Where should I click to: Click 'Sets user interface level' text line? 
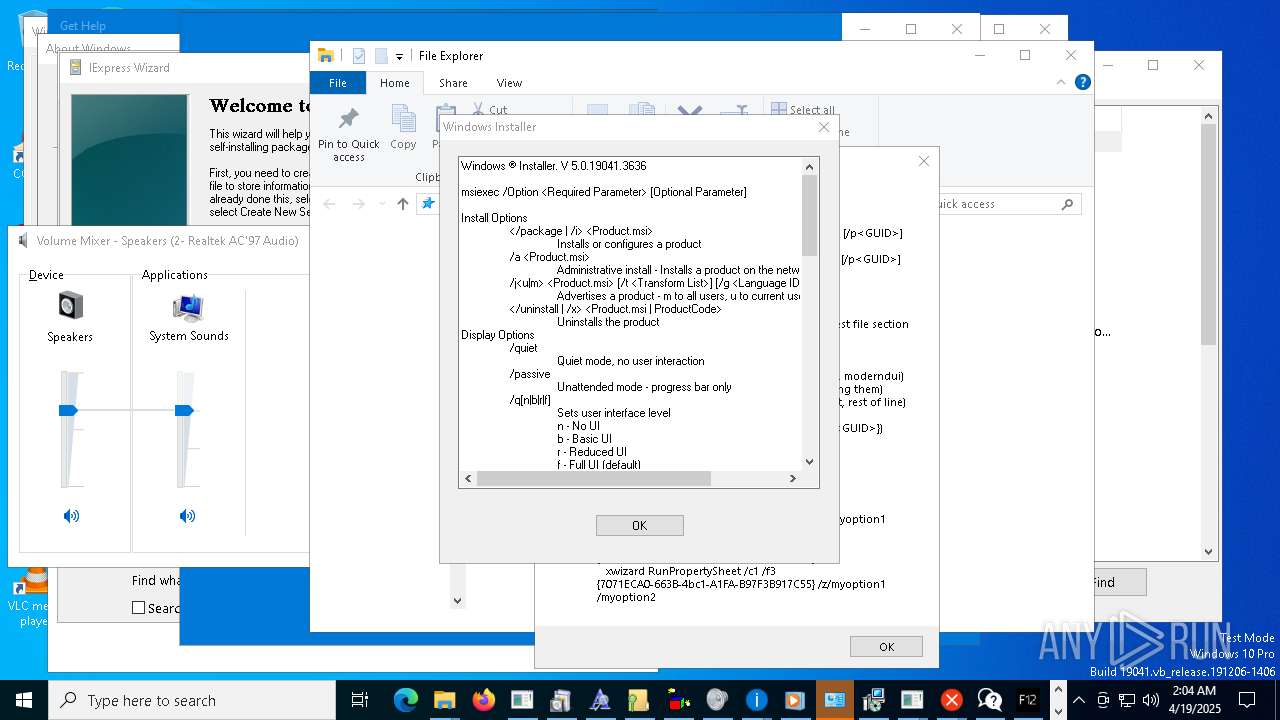point(614,413)
